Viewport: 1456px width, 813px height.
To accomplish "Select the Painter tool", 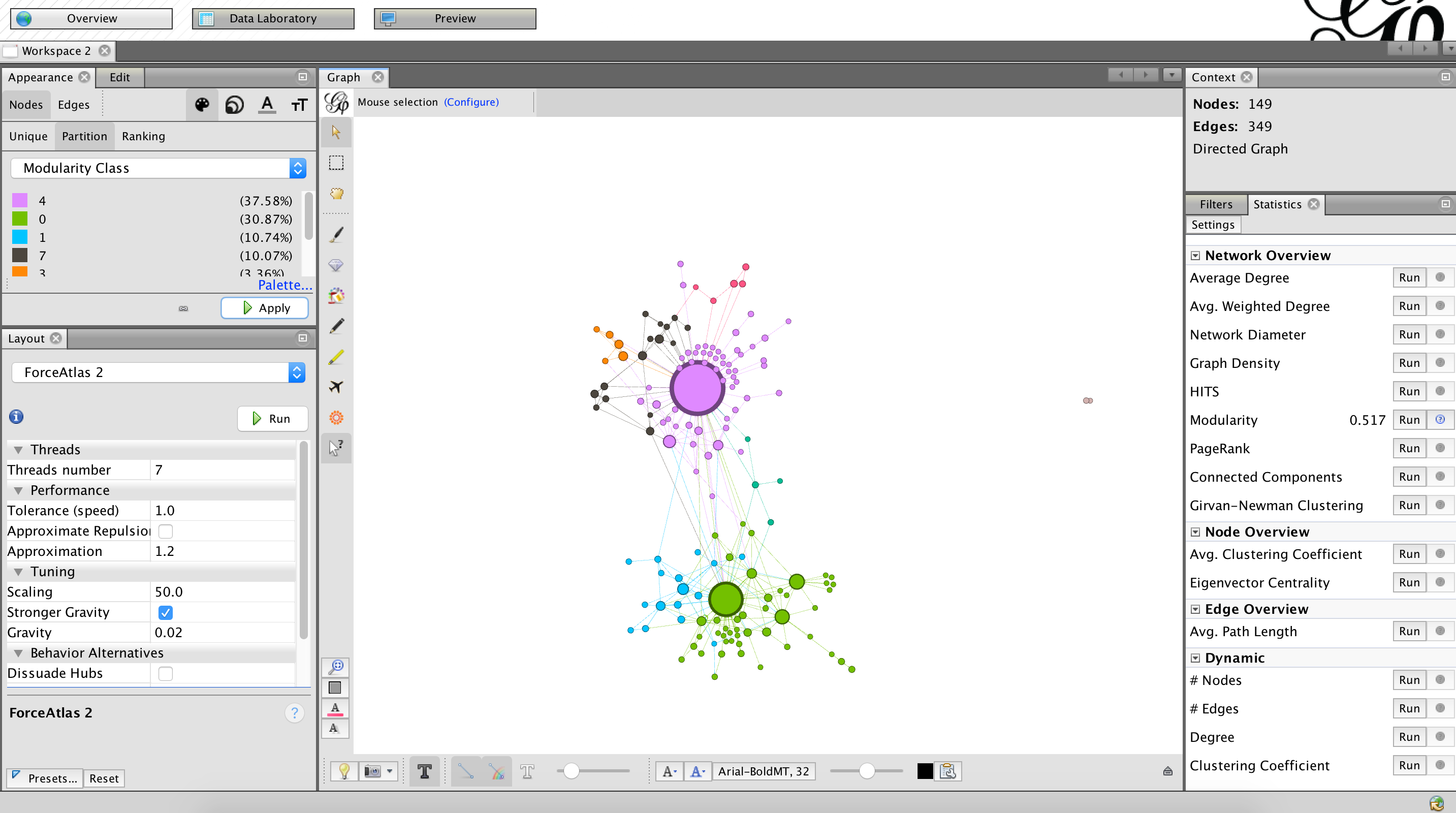I will [336, 234].
